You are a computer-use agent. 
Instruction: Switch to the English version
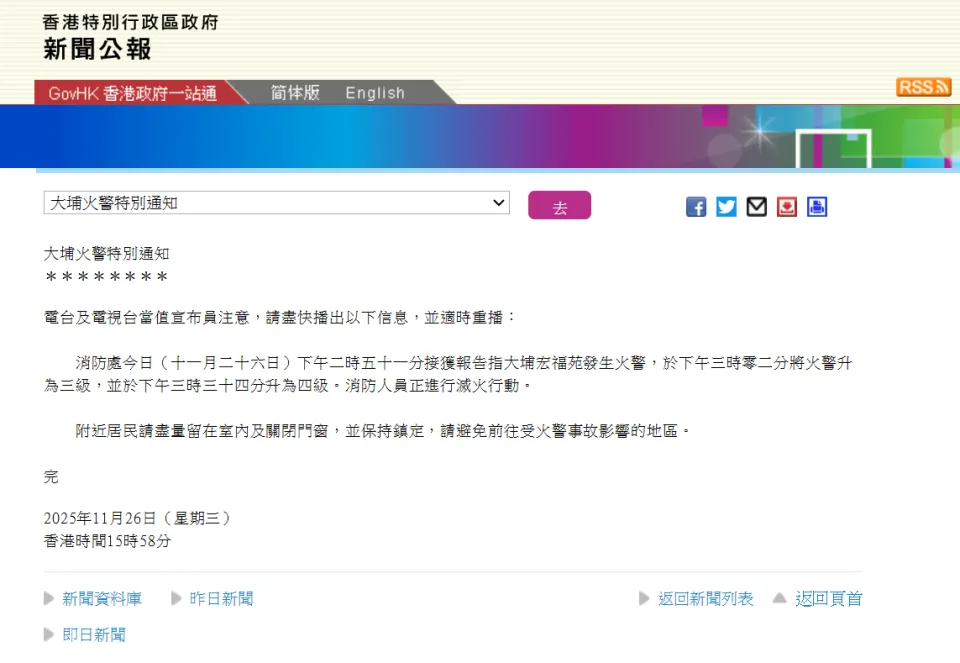375,93
